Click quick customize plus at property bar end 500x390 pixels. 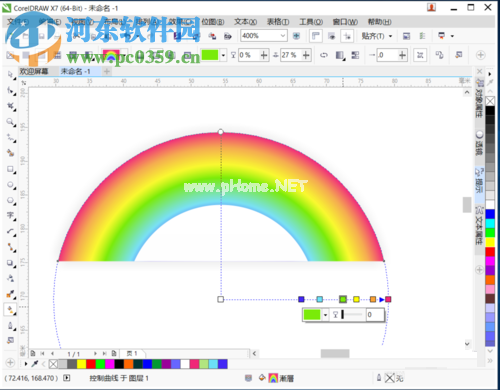coord(480,55)
